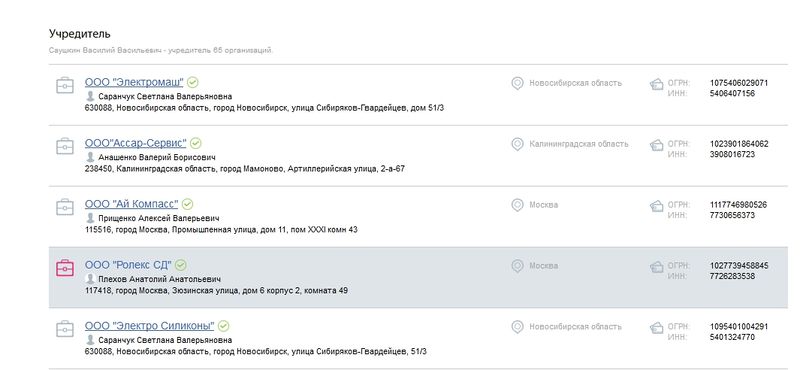Select the "Учредитель" section heading
The height and width of the screenshot is (370, 800).
click(x=80, y=34)
